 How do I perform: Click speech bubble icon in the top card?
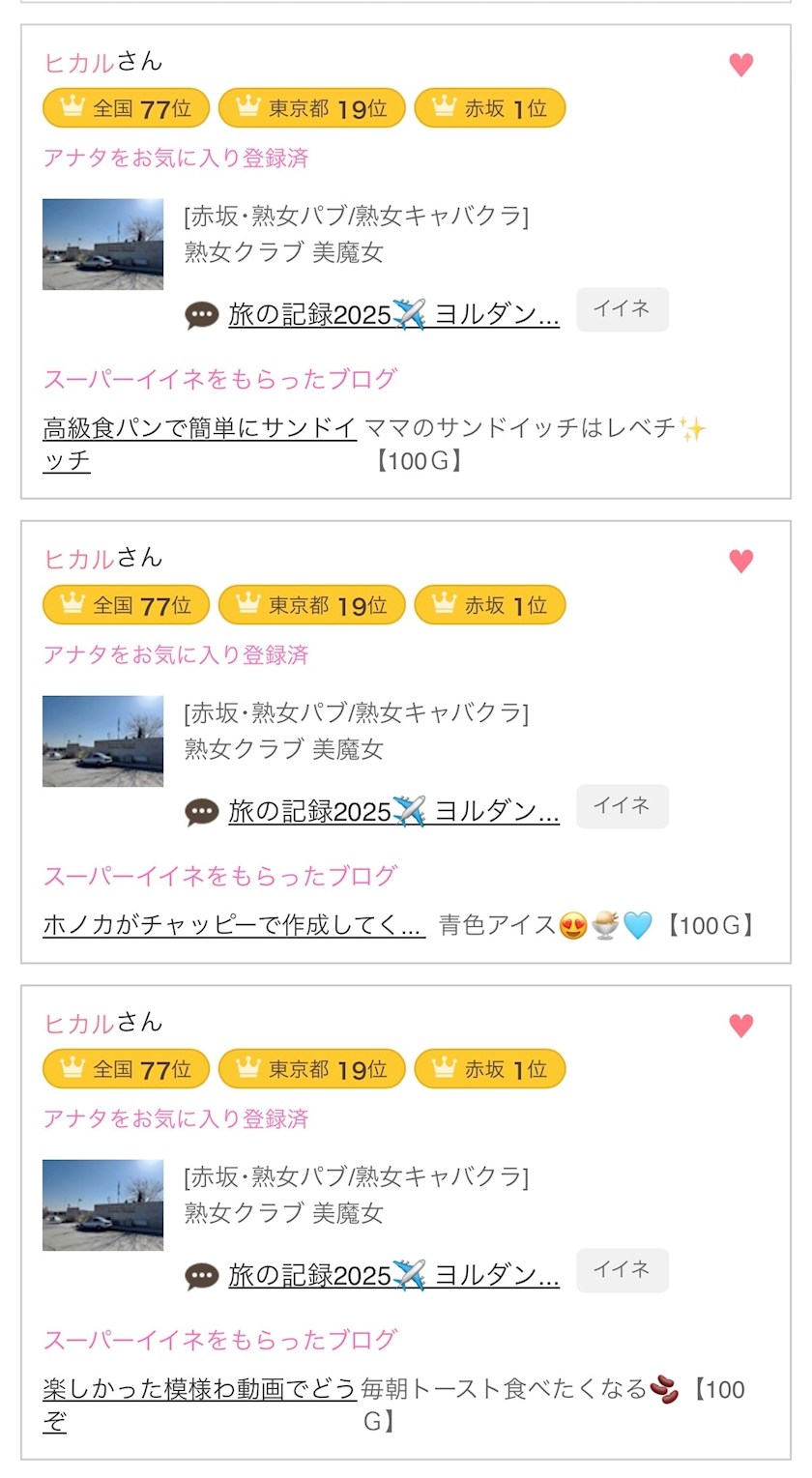click(x=202, y=315)
